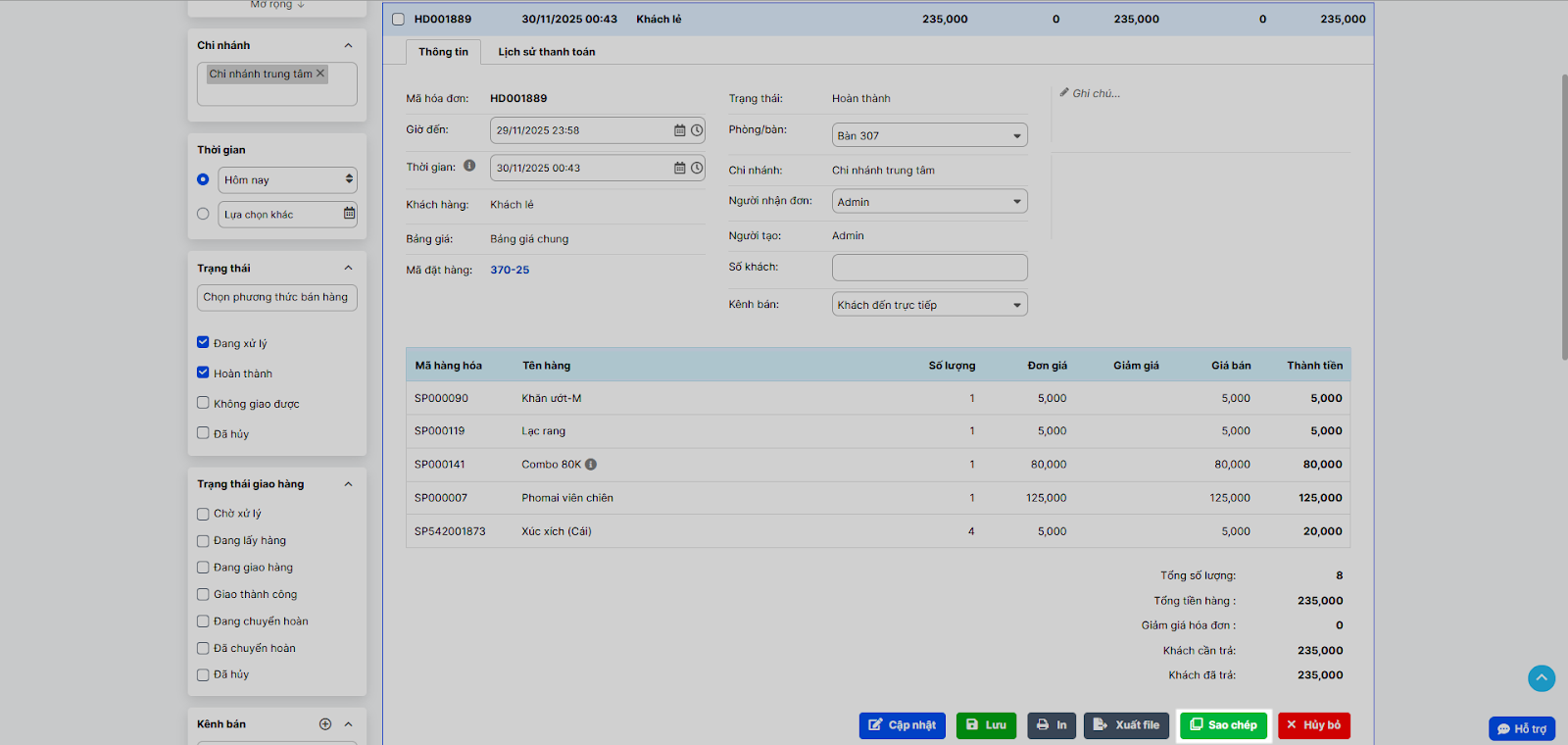Collapse Trạng thái giao hàng panel
1568x745 pixels.
(348, 484)
